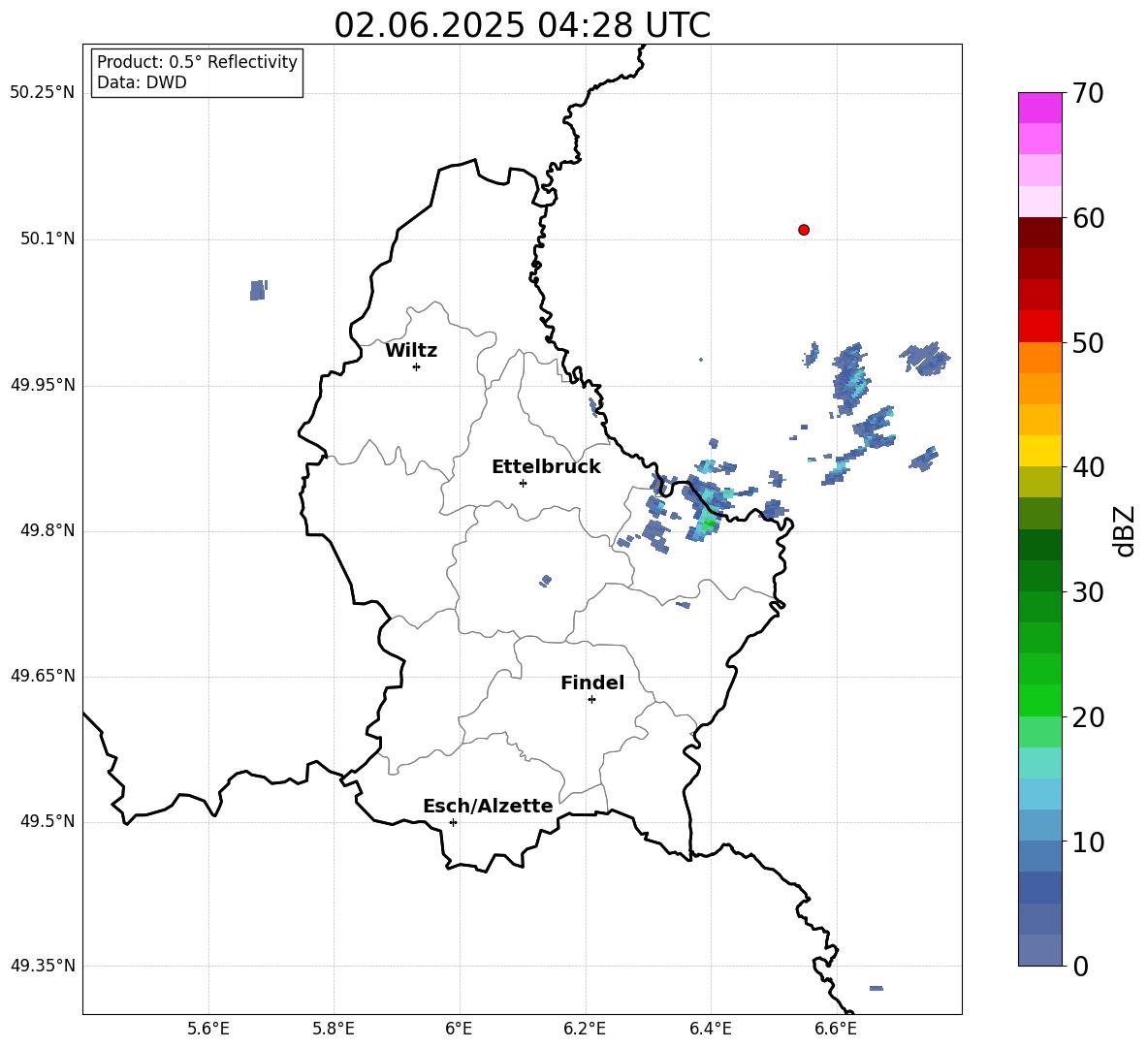Click the 6.6°E longitude label
This screenshot has width=1148, height=1048.
click(836, 1029)
